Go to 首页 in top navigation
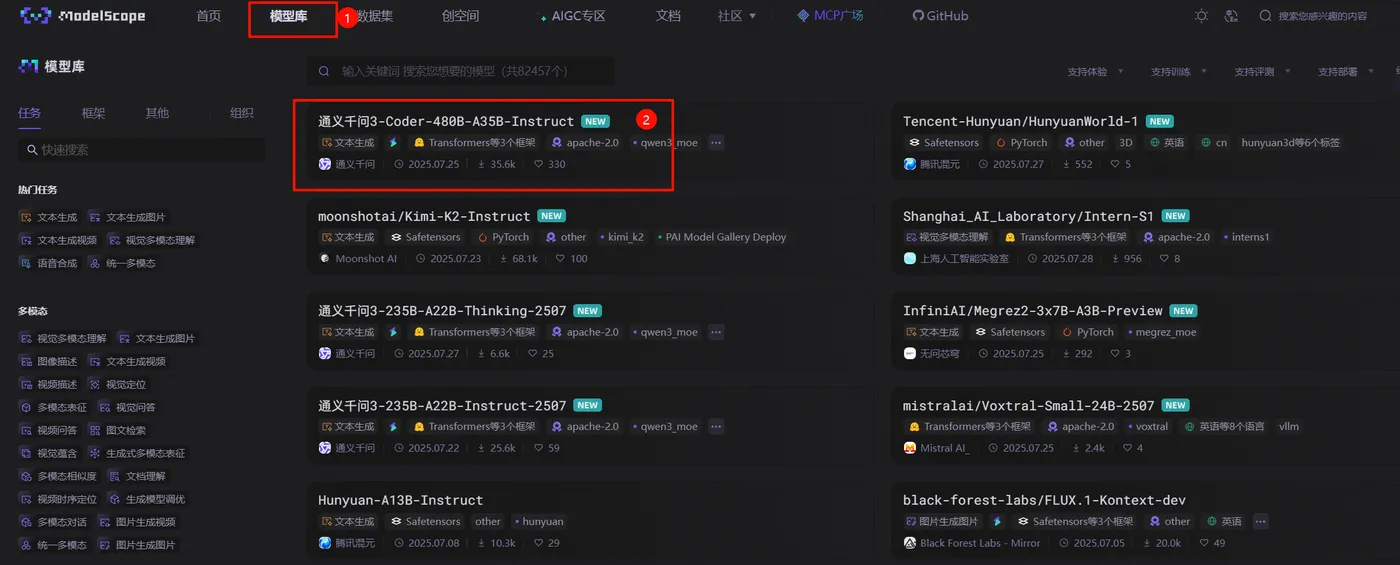Viewport: 1400px width, 565px height. [209, 16]
